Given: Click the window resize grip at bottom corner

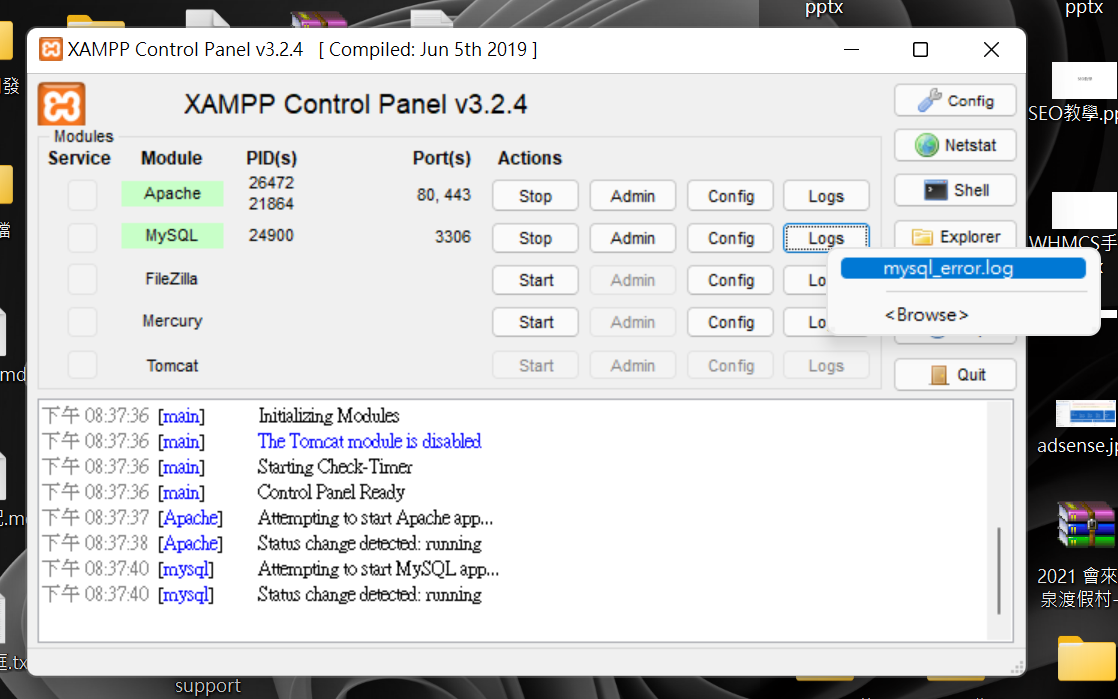Looking at the screenshot, I should coord(1017,668).
